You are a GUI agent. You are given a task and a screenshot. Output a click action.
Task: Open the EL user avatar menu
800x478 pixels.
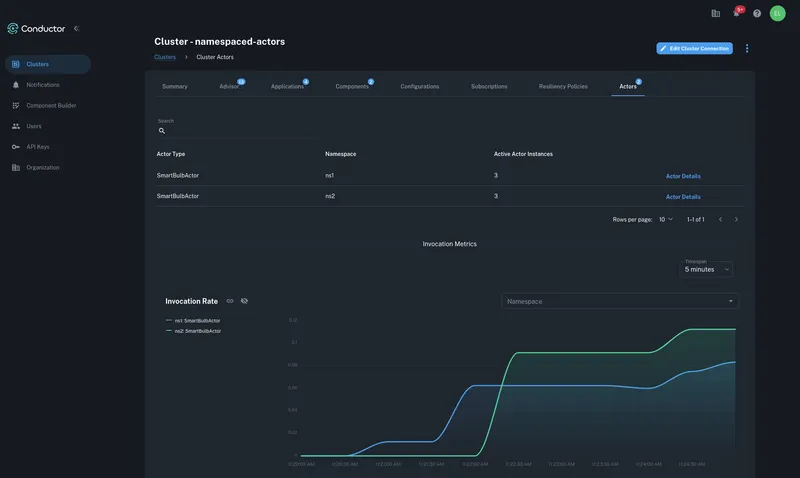pyautogui.click(x=777, y=13)
